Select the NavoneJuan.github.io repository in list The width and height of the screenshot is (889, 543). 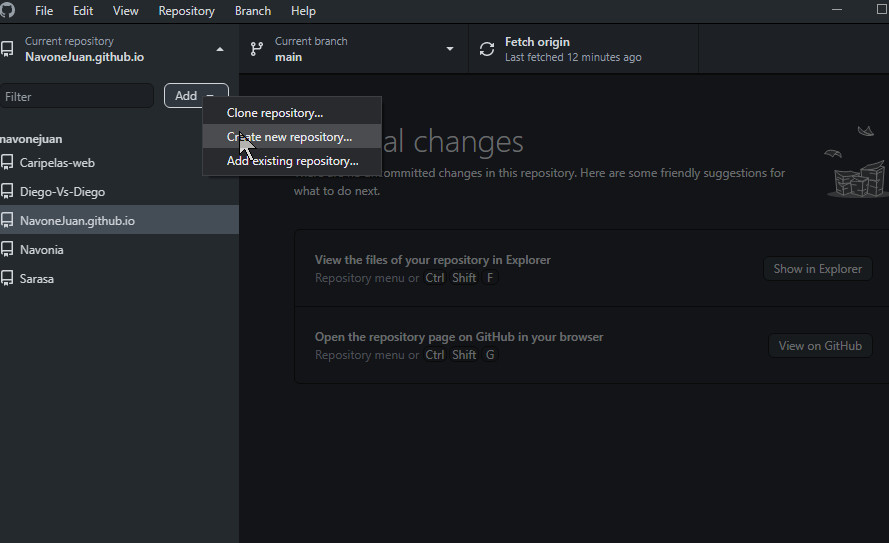[x=119, y=220]
